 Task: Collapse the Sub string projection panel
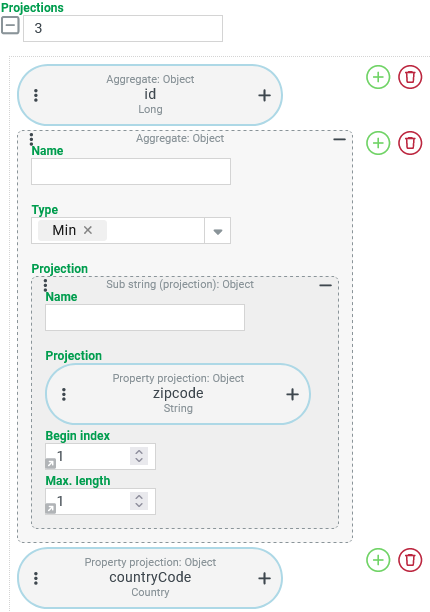pyautogui.click(x=325, y=285)
